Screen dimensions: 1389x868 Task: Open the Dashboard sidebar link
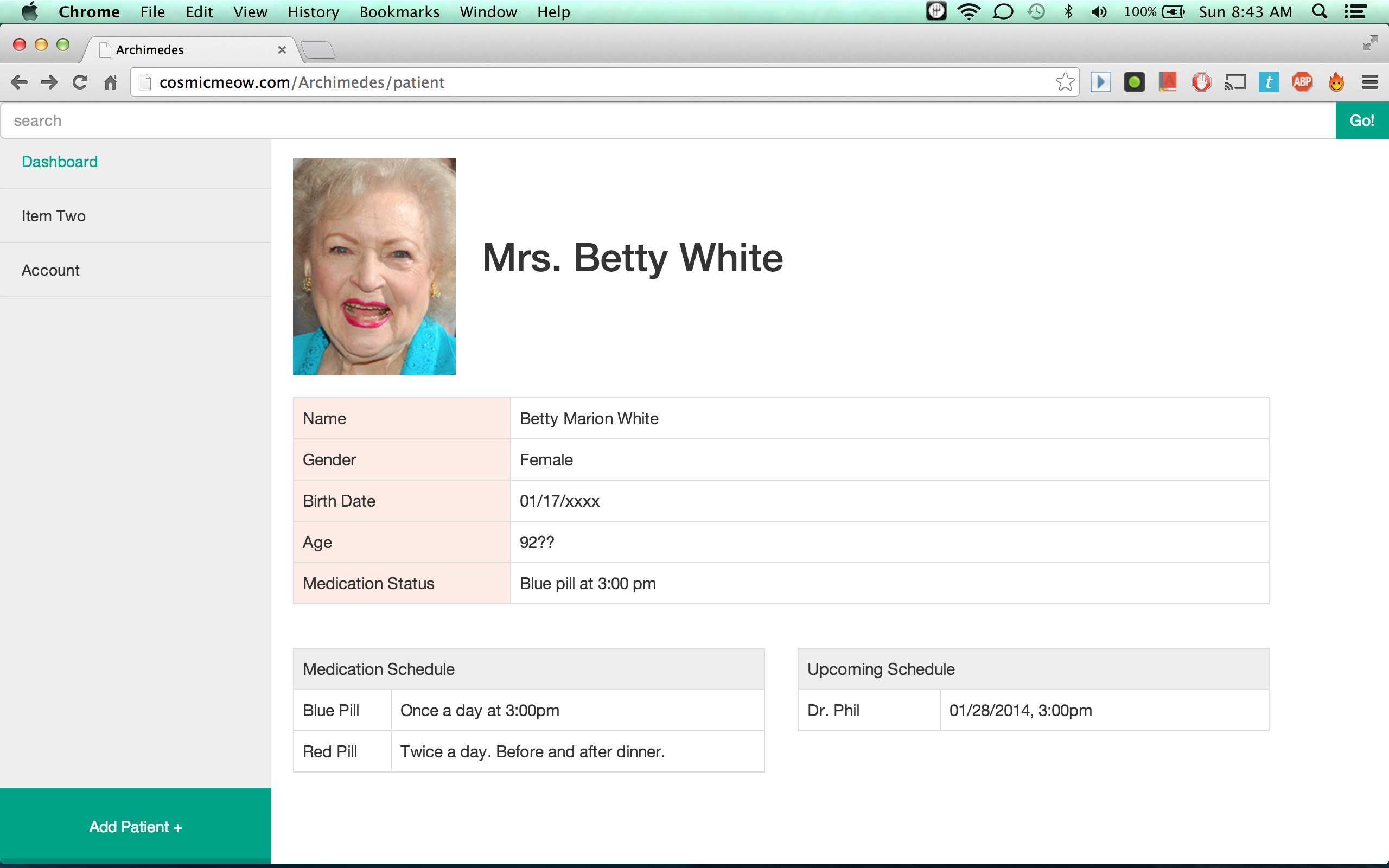[60, 162]
